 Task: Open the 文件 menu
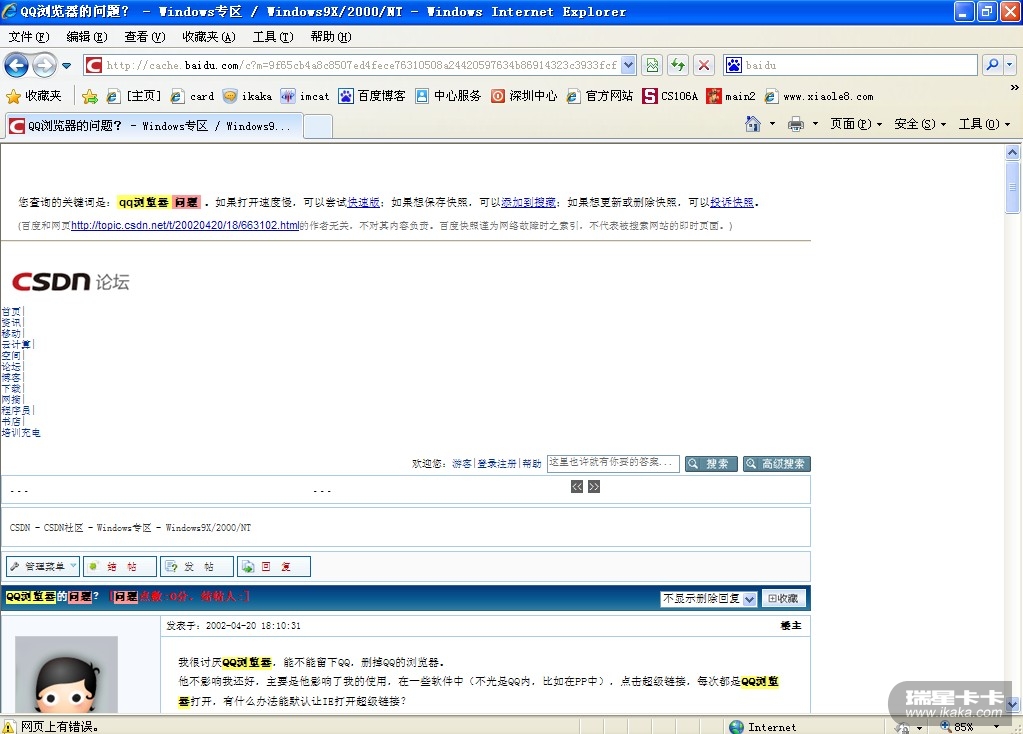29,37
